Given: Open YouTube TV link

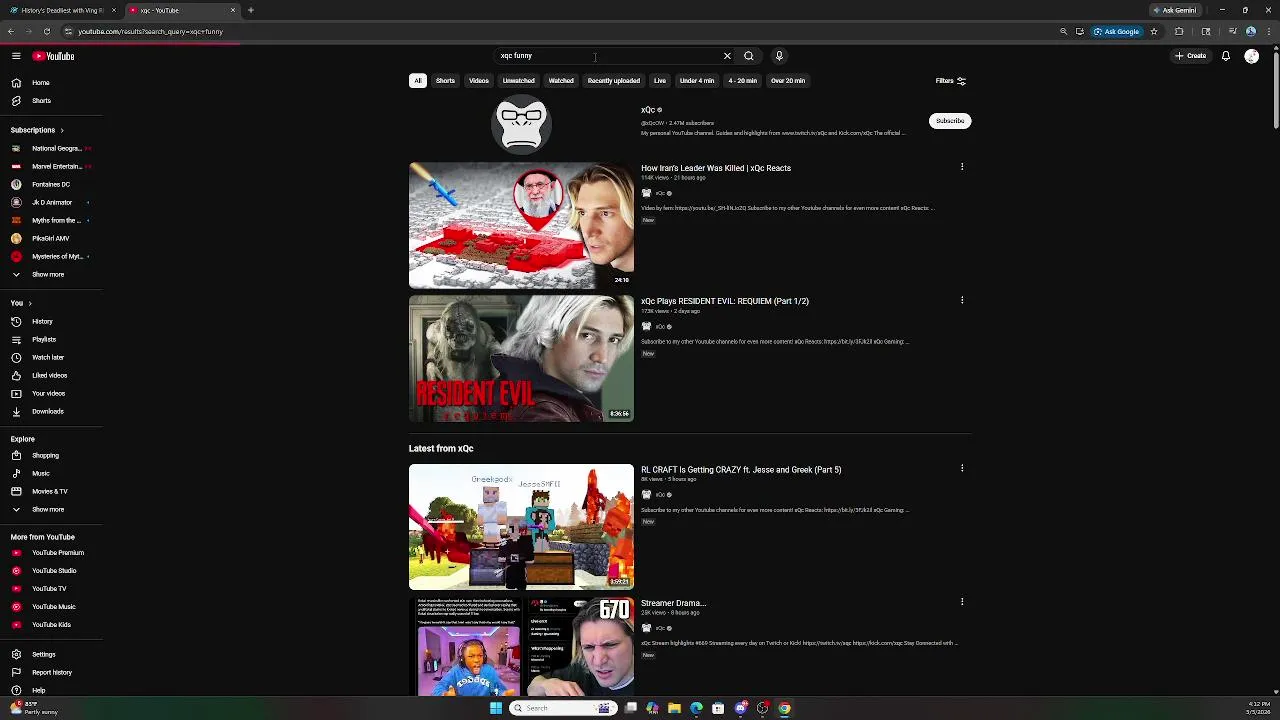Looking at the screenshot, I should [51, 588].
